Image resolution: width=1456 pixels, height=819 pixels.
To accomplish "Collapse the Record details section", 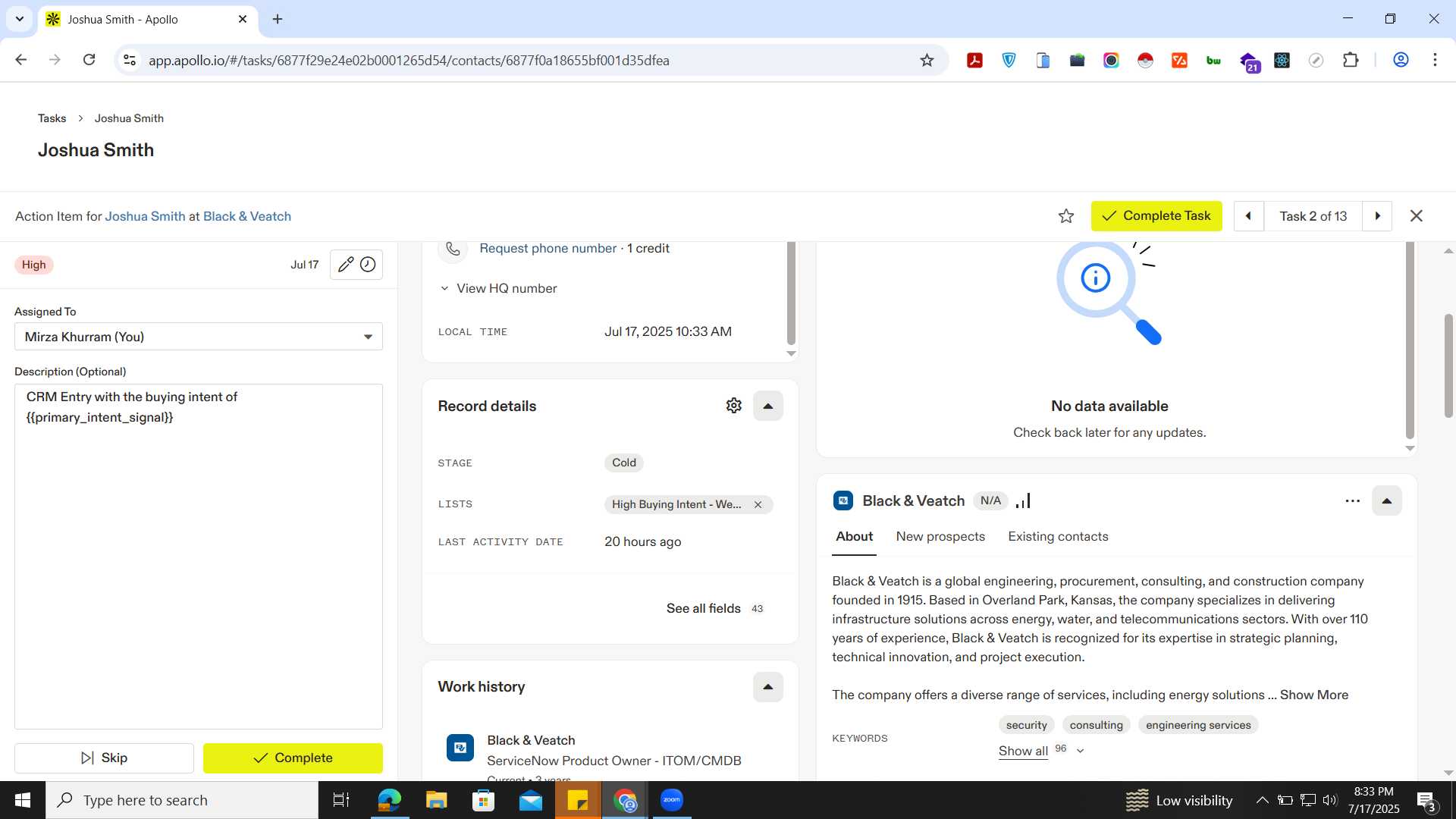I will pyautogui.click(x=767, y=406).
